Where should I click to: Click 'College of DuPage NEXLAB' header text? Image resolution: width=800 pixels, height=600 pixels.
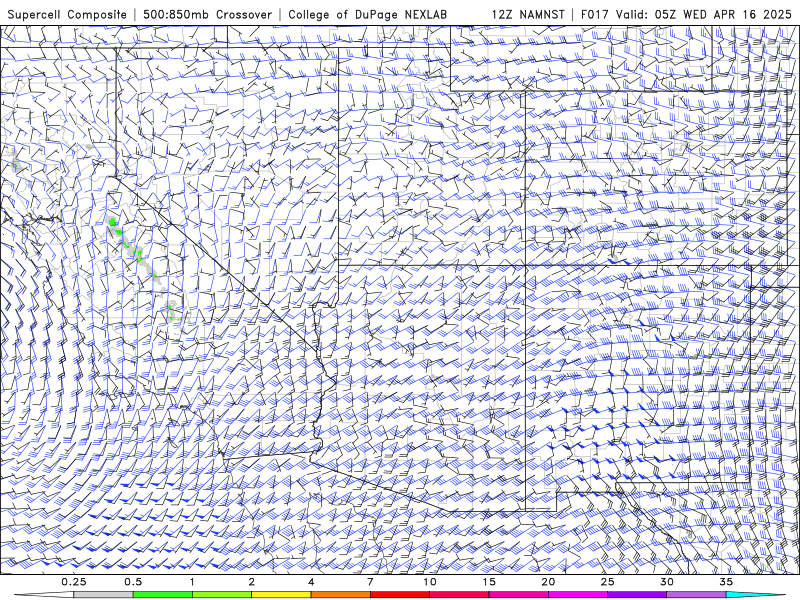click(x=367, y=14)
